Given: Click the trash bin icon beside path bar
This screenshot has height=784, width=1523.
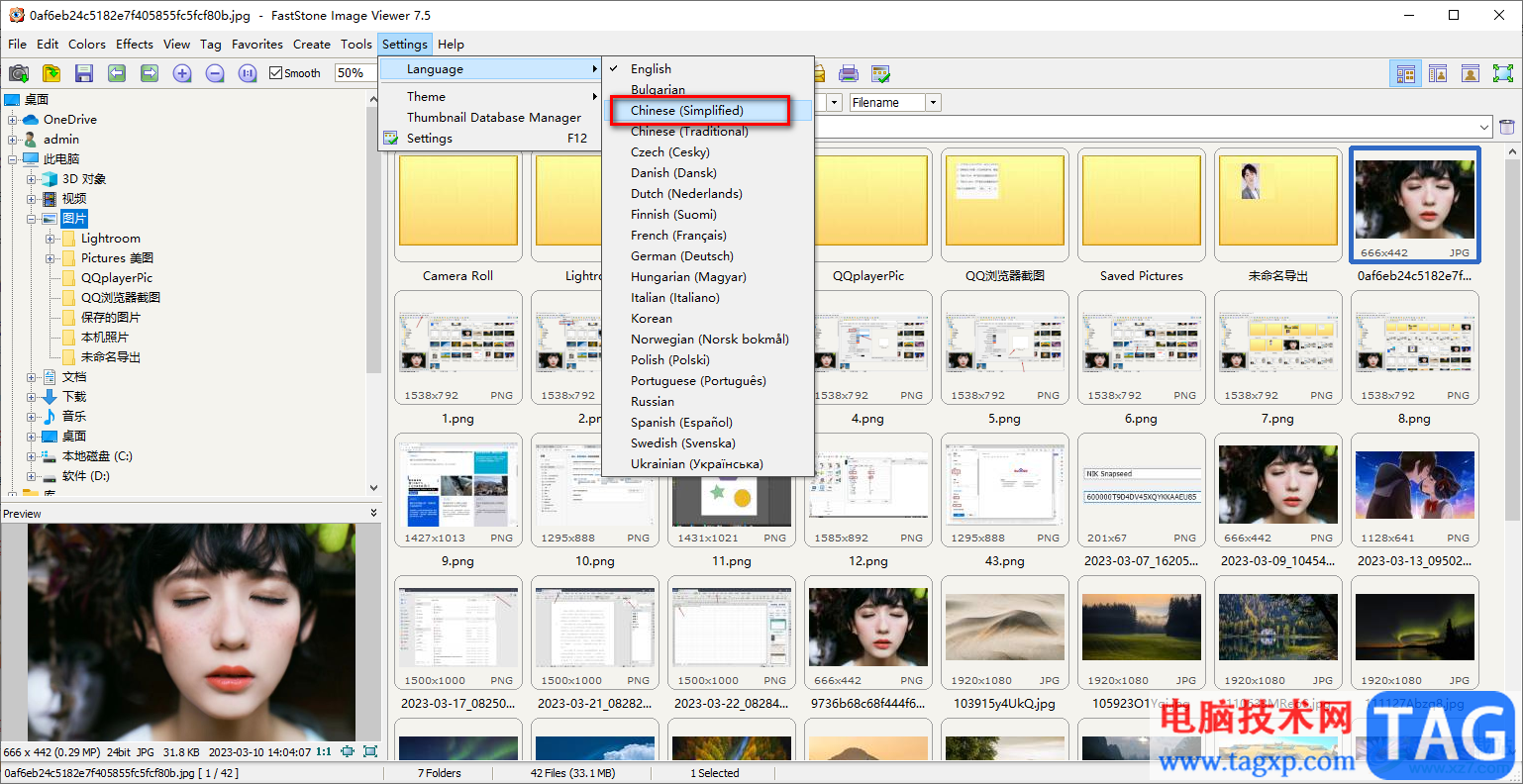Looking at the screenshot, I should pos(1506,127).
